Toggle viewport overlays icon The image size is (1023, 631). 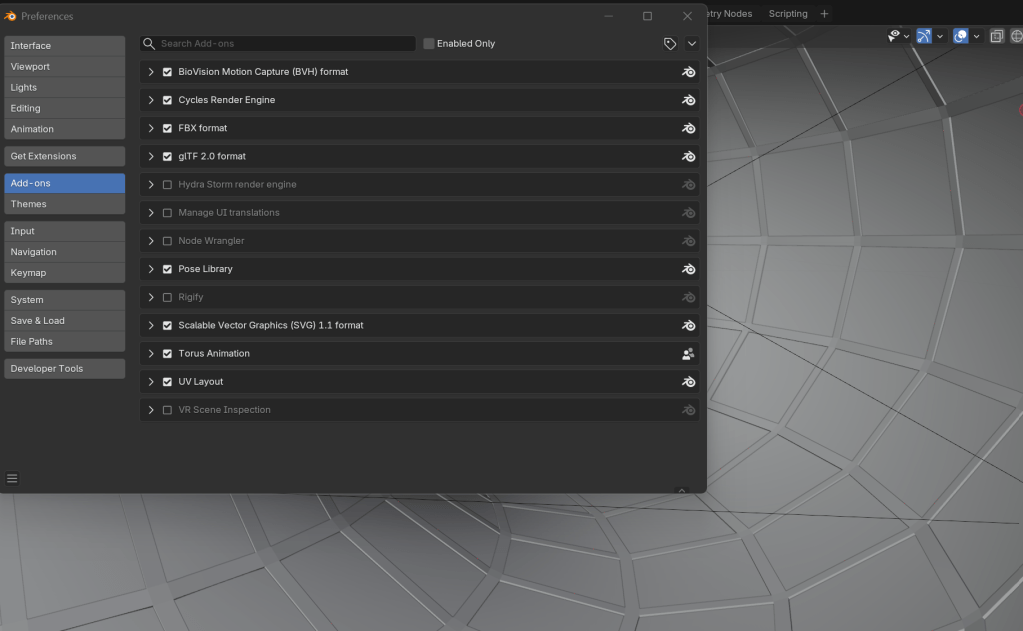(960, 36)
